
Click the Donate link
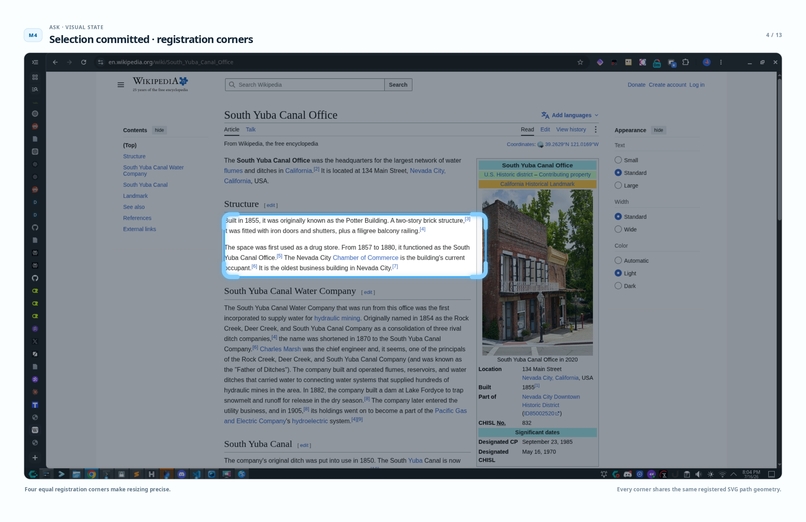[636, 85]
